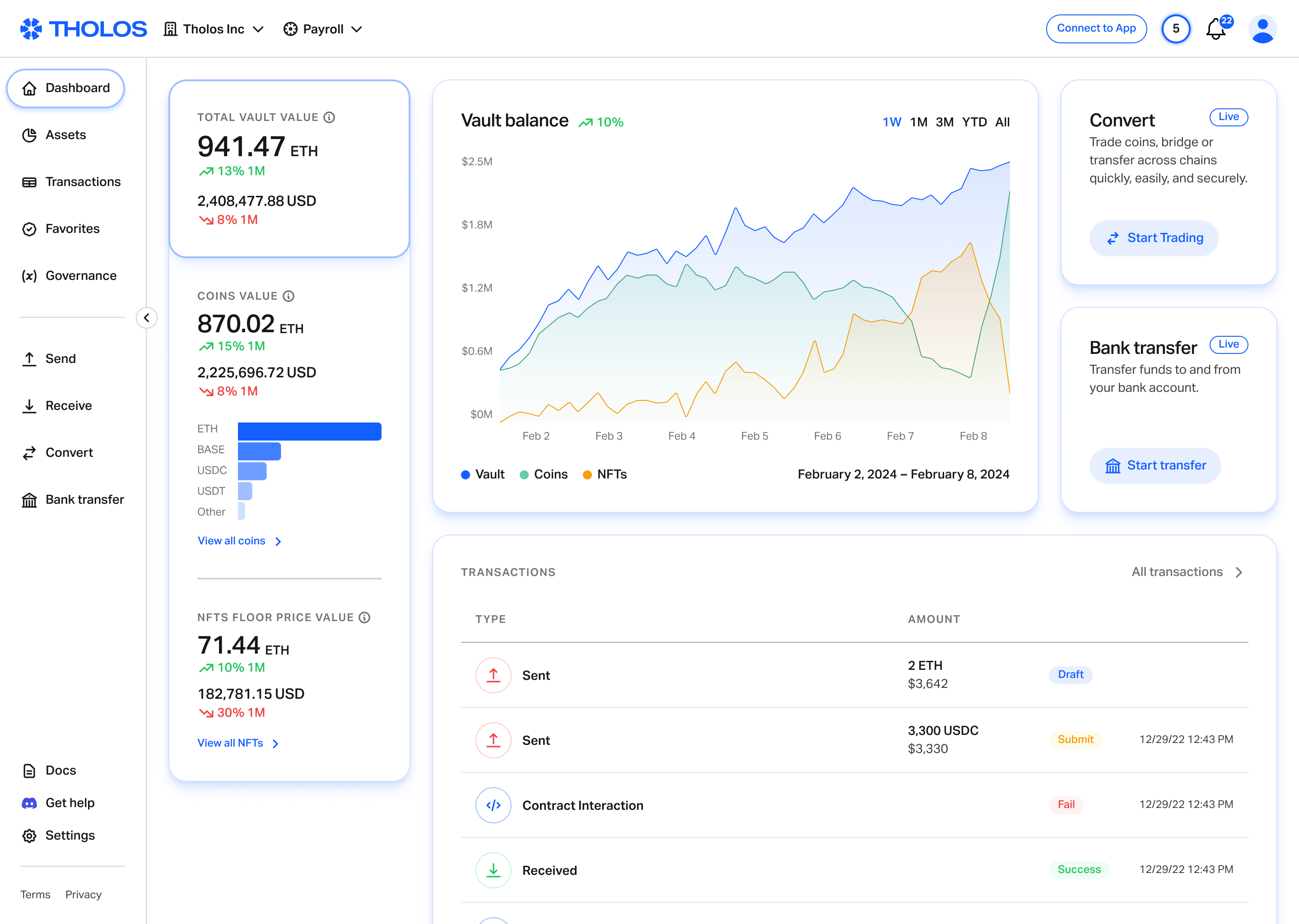Click the Start Trading button
The height and width of the screenshot is (924, 1299).
pyautogui.click(x=1154, y=238)
